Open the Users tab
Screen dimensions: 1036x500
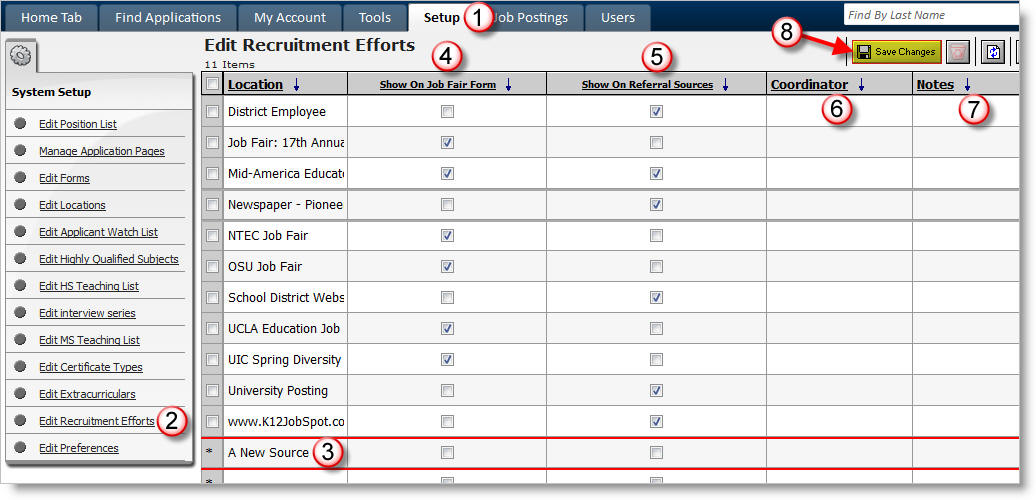coord(617,17)
